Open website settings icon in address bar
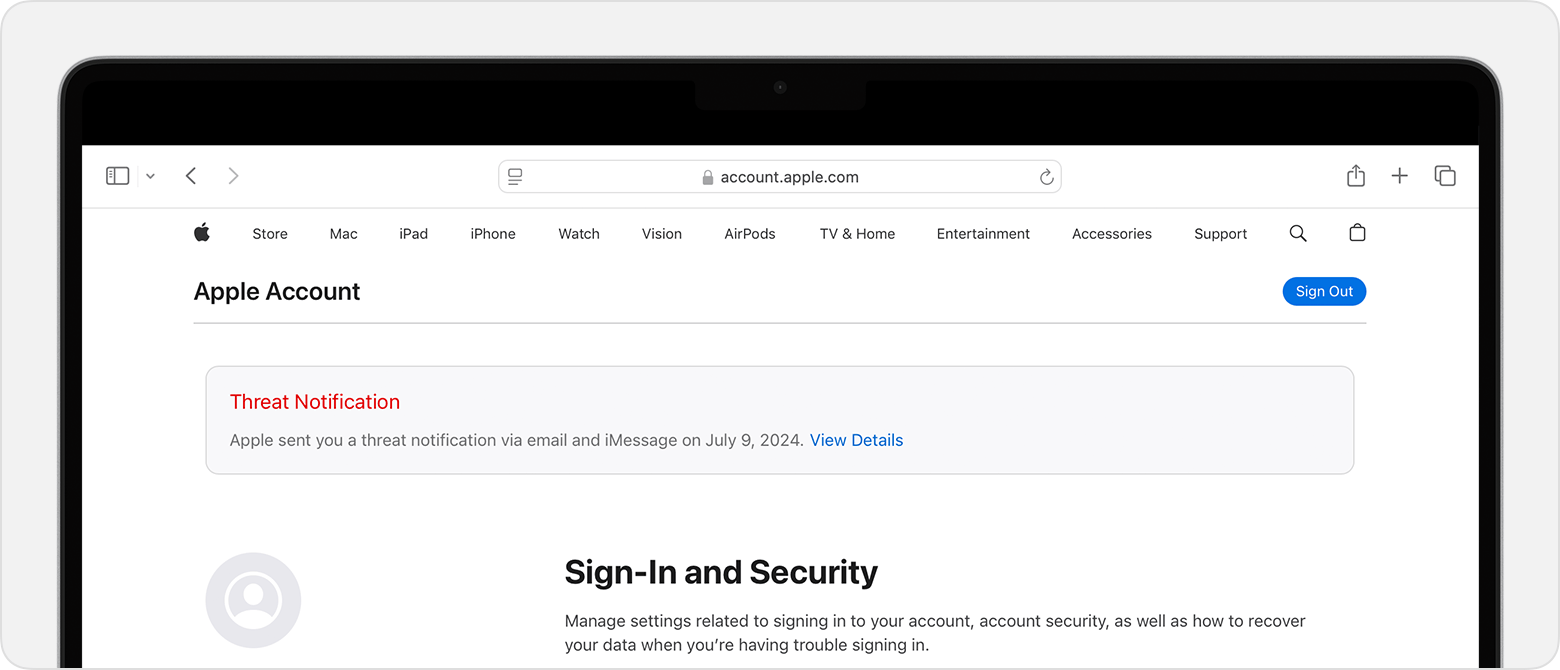This screenshot has height=670, width=1560. point(515,176)
